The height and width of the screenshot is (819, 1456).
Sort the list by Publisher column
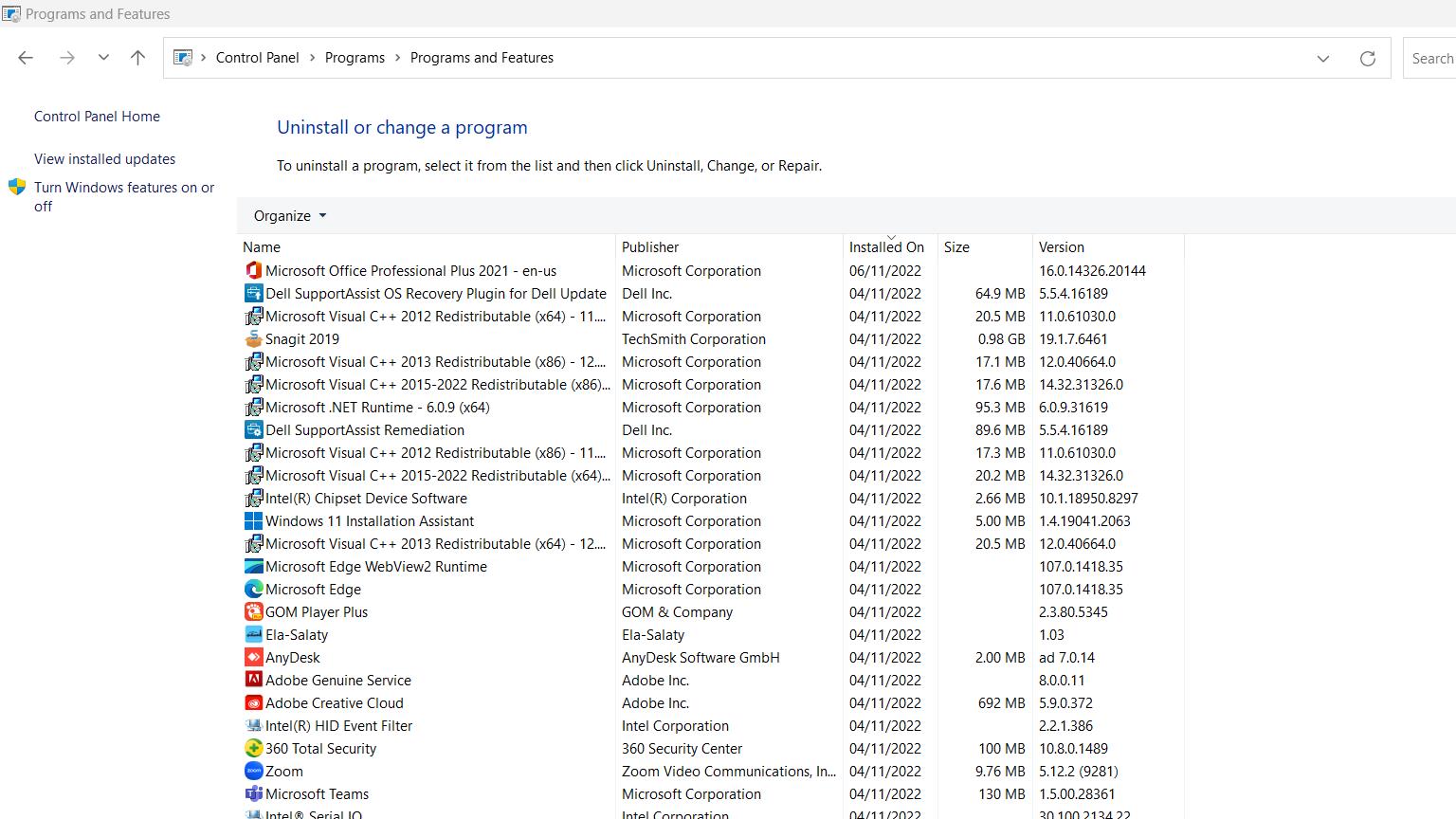650,247
